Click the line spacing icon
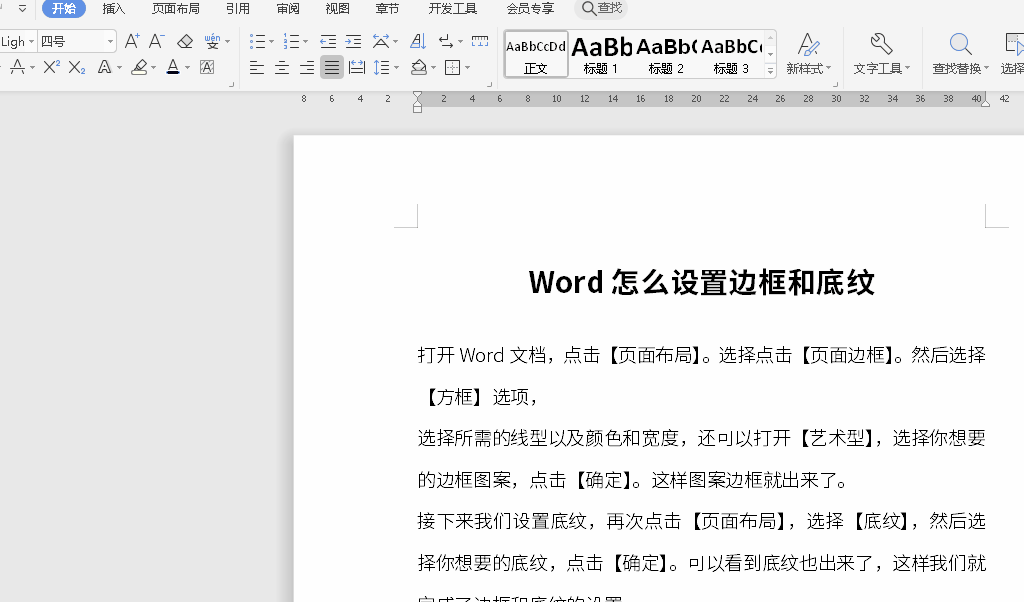The width and height of the screenshot is (1024, 602). coord(381,67)
